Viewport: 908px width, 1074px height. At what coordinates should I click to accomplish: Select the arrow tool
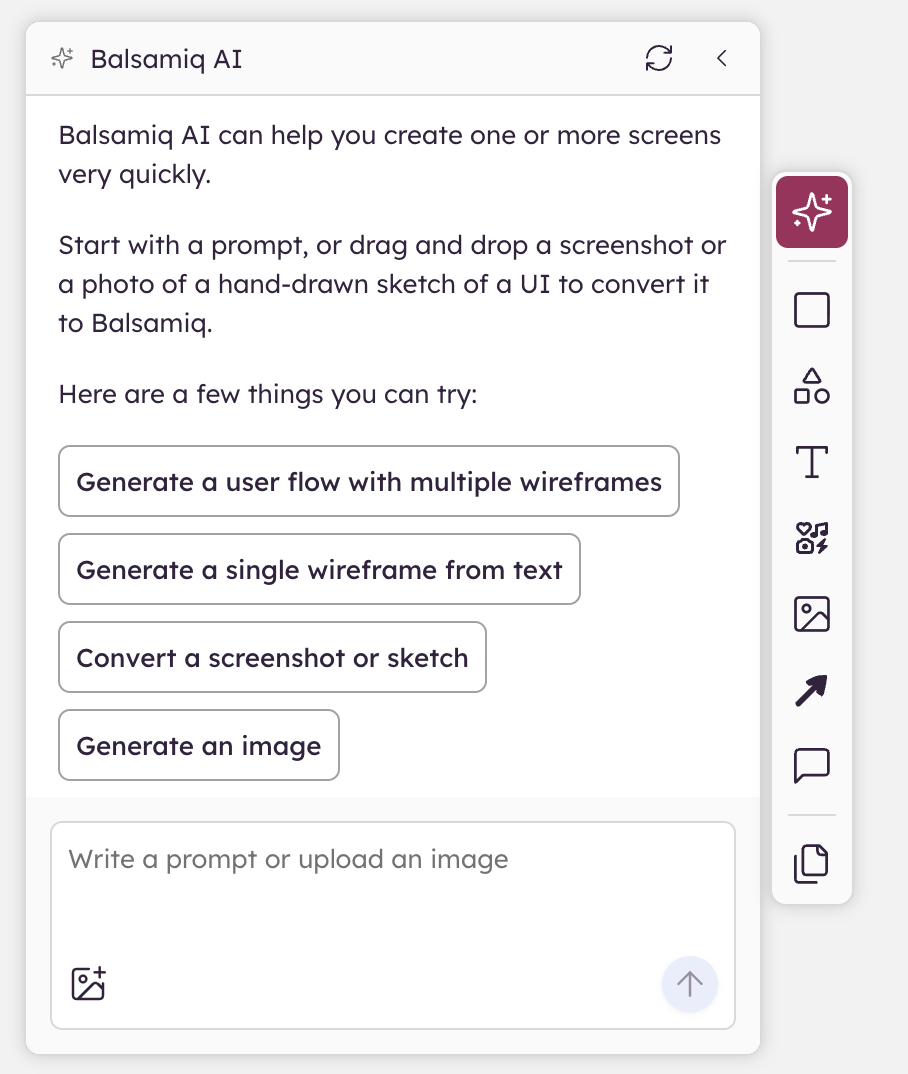coord(811,690)
